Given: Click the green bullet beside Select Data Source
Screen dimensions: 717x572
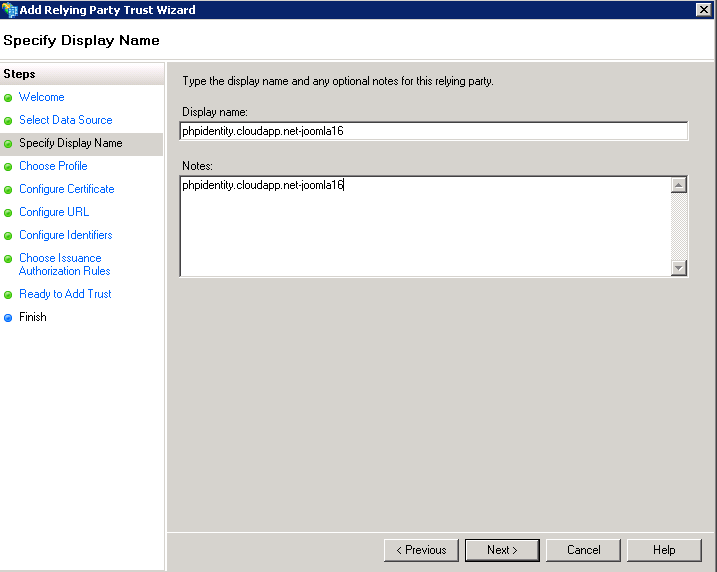Looking at the screenshot, I should tap(8, 121).
